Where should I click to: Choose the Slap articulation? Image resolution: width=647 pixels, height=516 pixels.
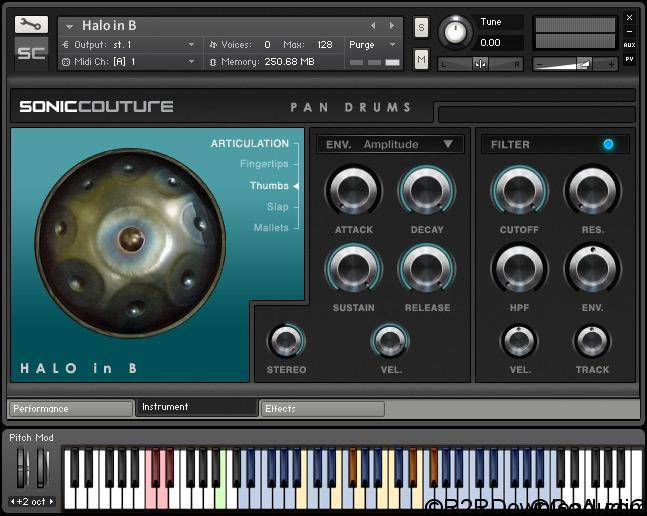click(276, 207)
